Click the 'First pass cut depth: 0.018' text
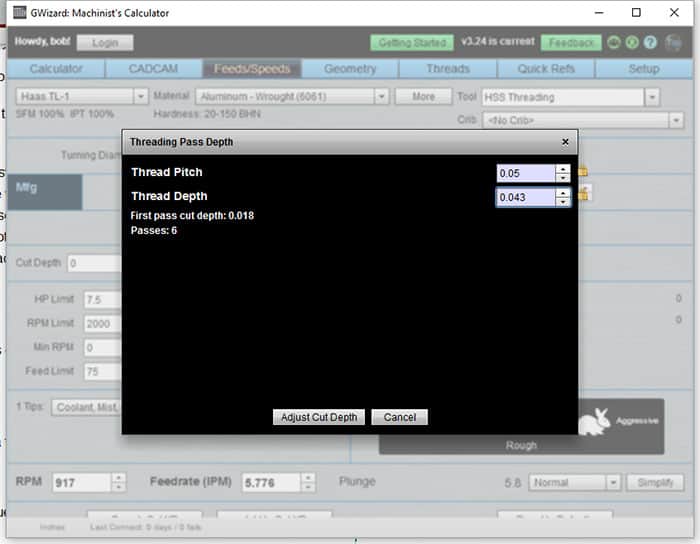The image size is (700, 544). (x=192, y=216)
